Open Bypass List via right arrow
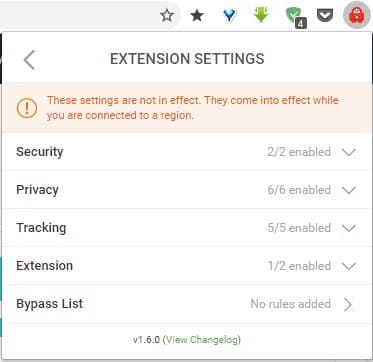The image size is (373, 362). [x=348, y=304]
